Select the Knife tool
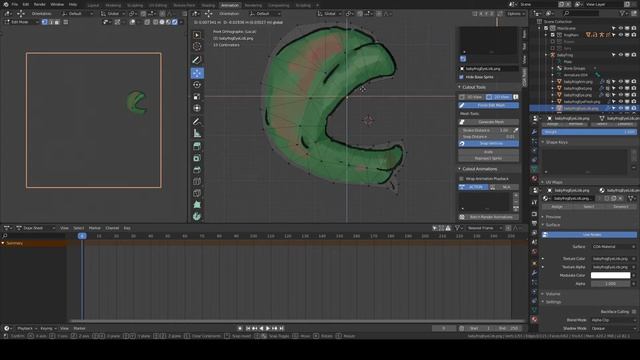The image size is (640, 360). tap(197, 193)
